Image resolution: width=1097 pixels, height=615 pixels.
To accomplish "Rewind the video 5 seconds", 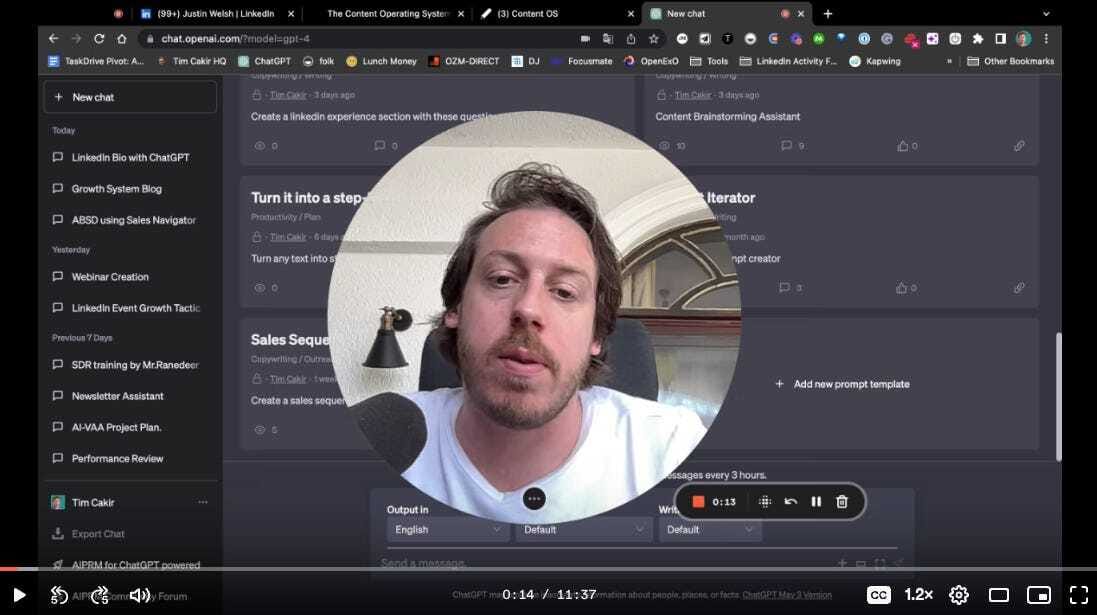I will [59, 595].
